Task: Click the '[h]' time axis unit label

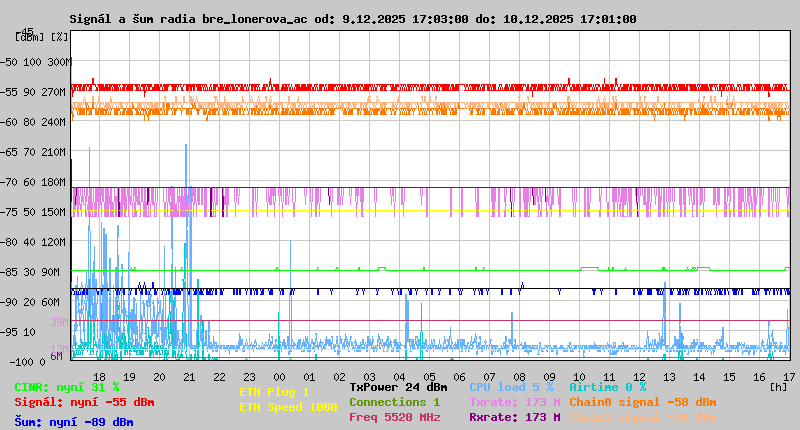Action: [779, 387]
